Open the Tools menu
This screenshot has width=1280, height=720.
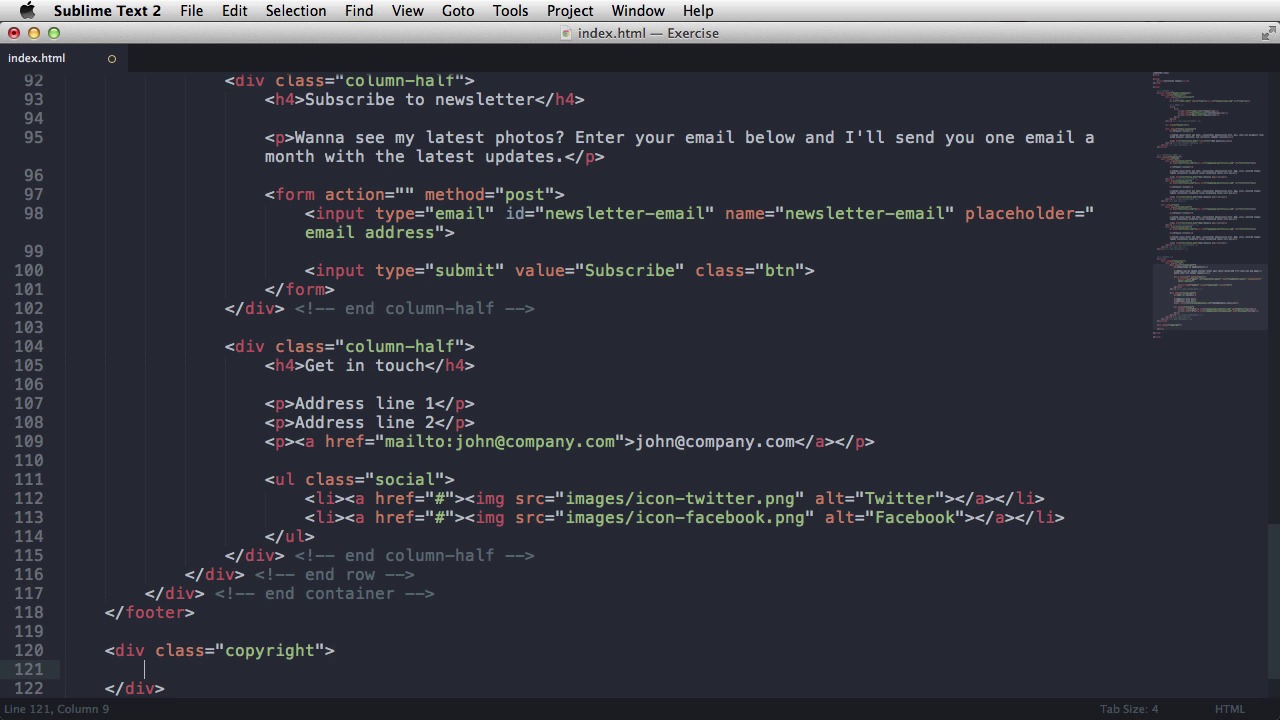[x=510, y=11]
